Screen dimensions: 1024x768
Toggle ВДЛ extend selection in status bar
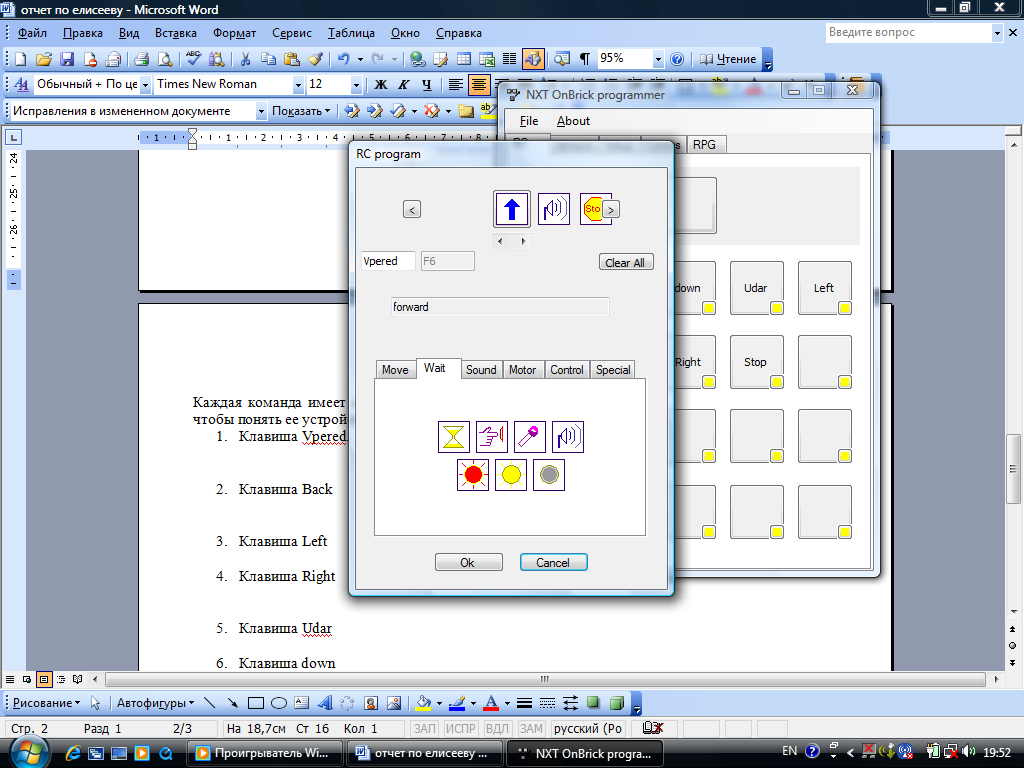coord(497,728)
